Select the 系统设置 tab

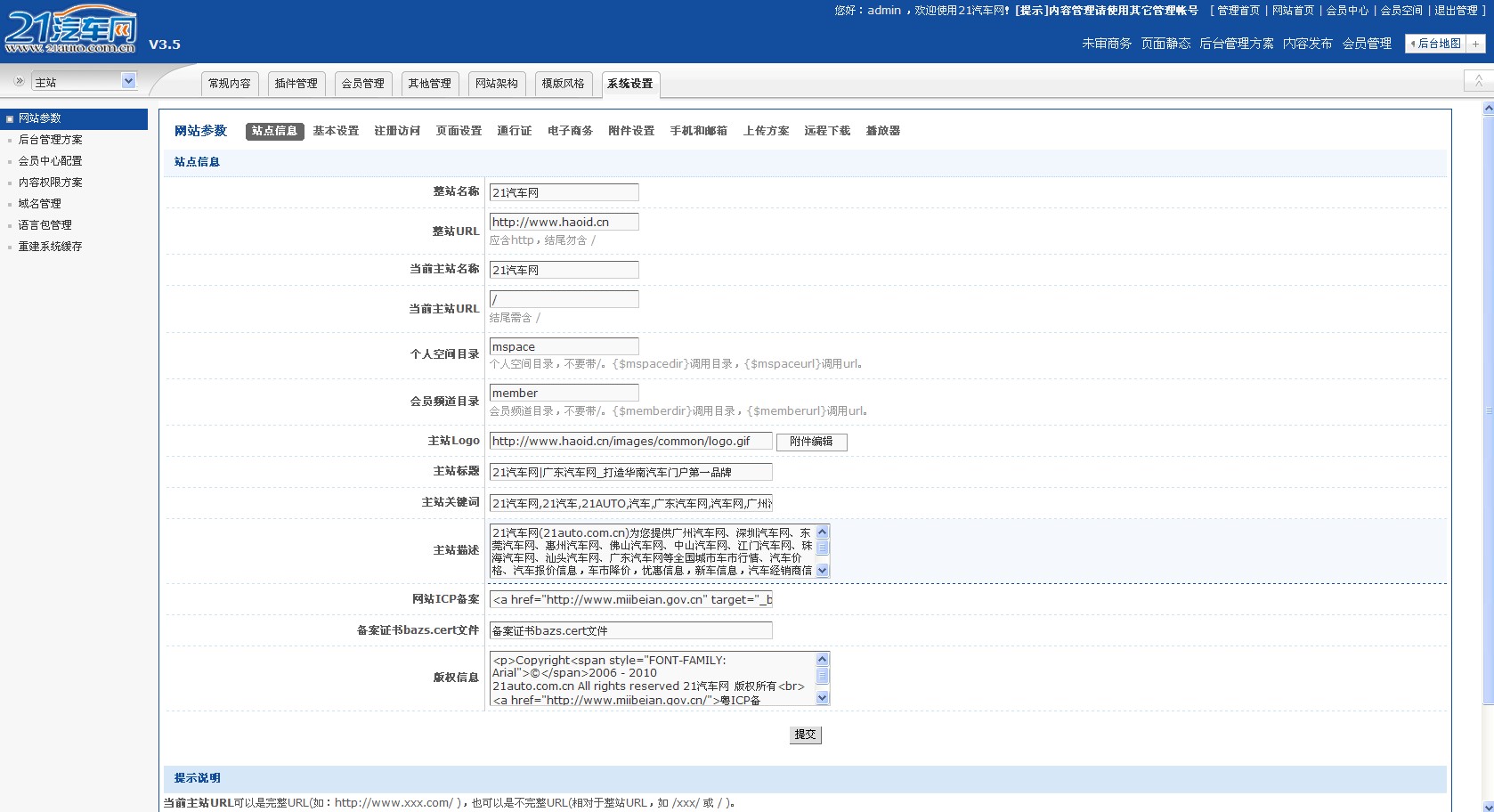pyautogui.click(x=630, y=84)
